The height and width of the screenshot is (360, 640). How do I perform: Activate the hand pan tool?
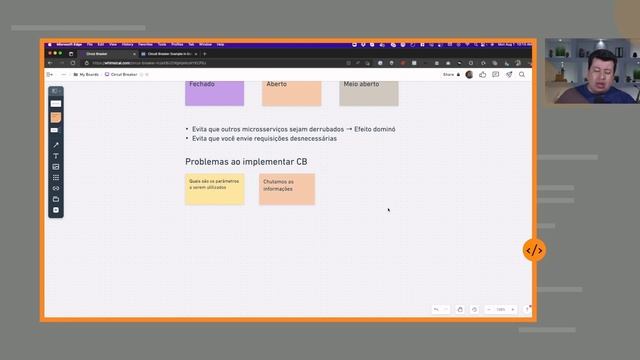click(460, 309)
